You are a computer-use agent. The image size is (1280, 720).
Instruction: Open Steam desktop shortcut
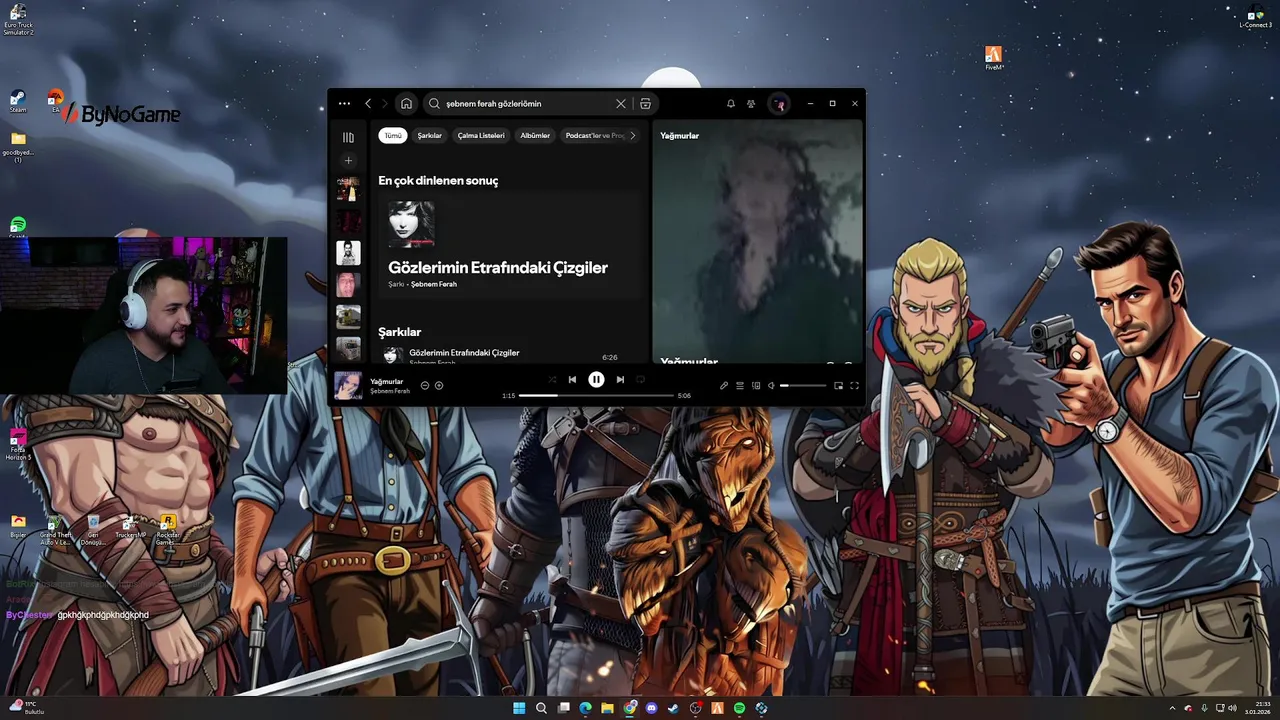(x=18, y=102)
